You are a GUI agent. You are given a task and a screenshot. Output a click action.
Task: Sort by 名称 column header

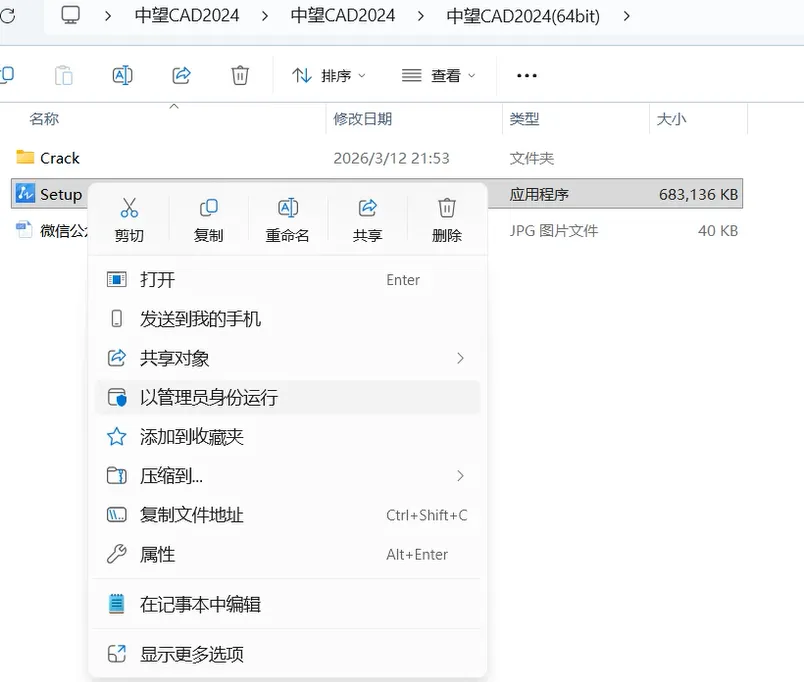point(44,119)
